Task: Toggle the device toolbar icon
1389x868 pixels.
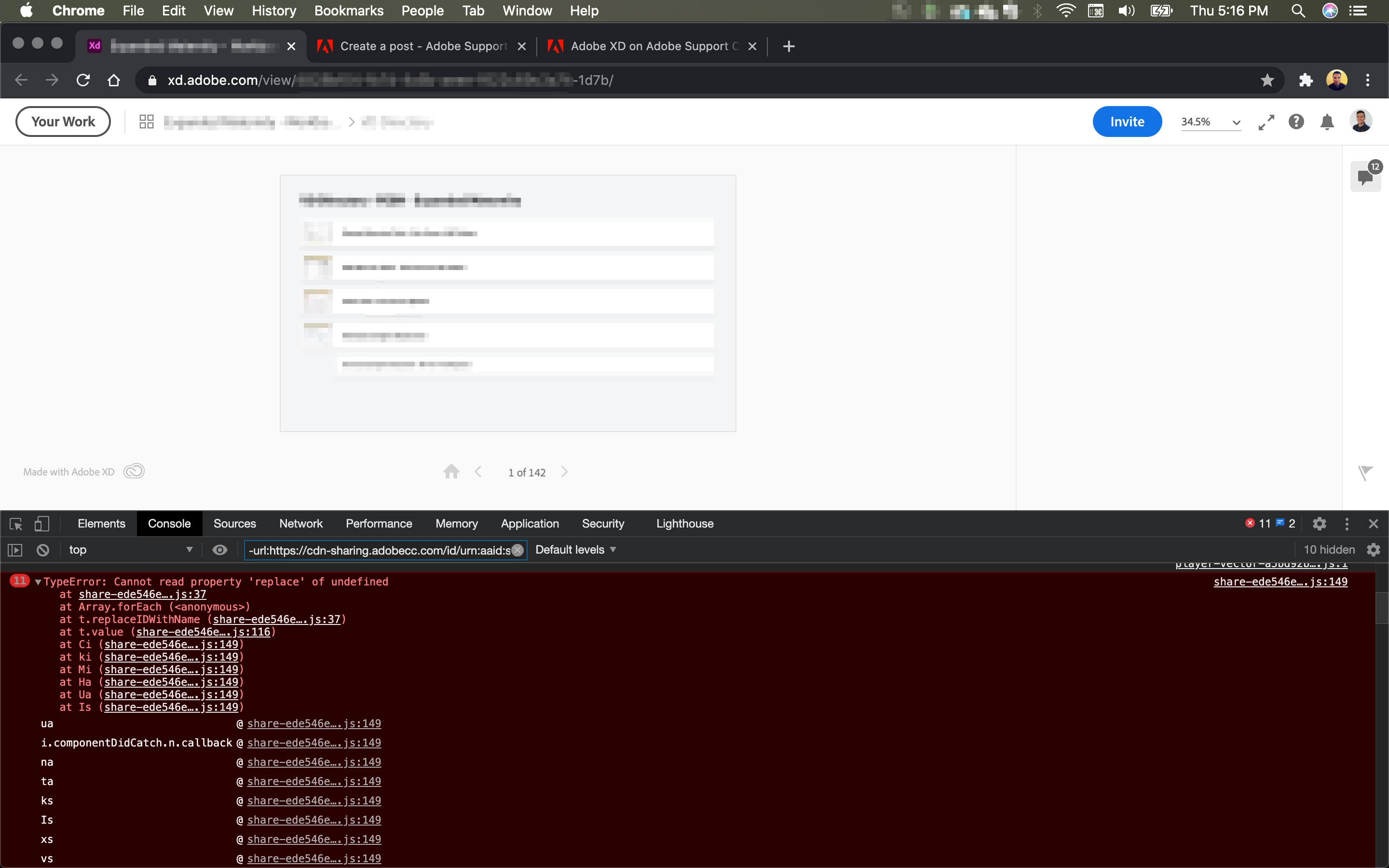Action: coord(42,524)
